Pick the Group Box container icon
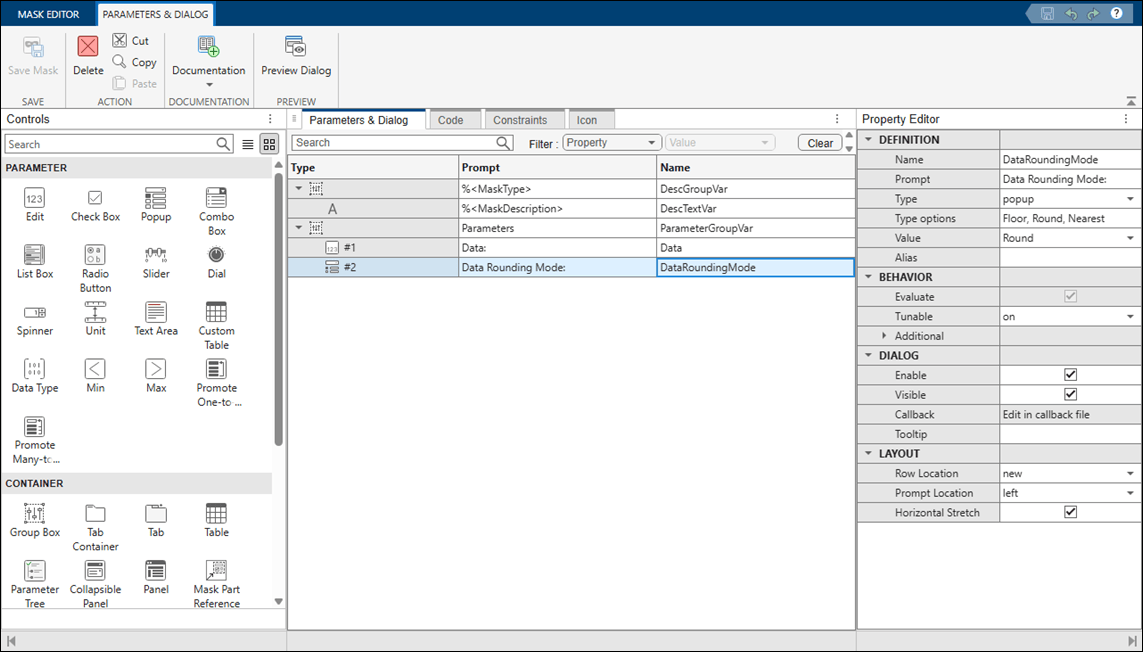 [x=34, y=513]
